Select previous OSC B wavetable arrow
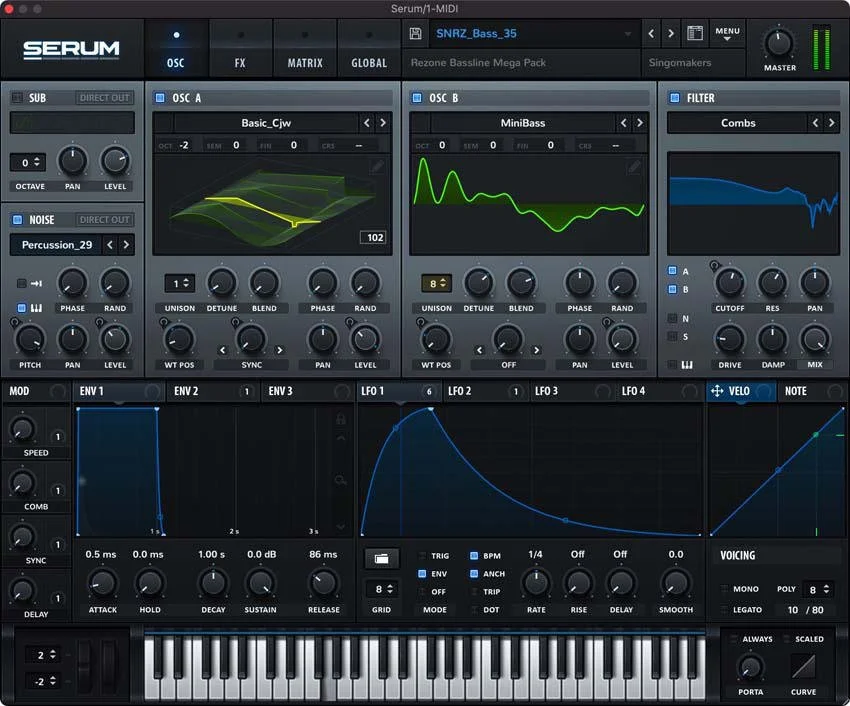The width and height of the screenshot is (850, 706). pos(623,123)
